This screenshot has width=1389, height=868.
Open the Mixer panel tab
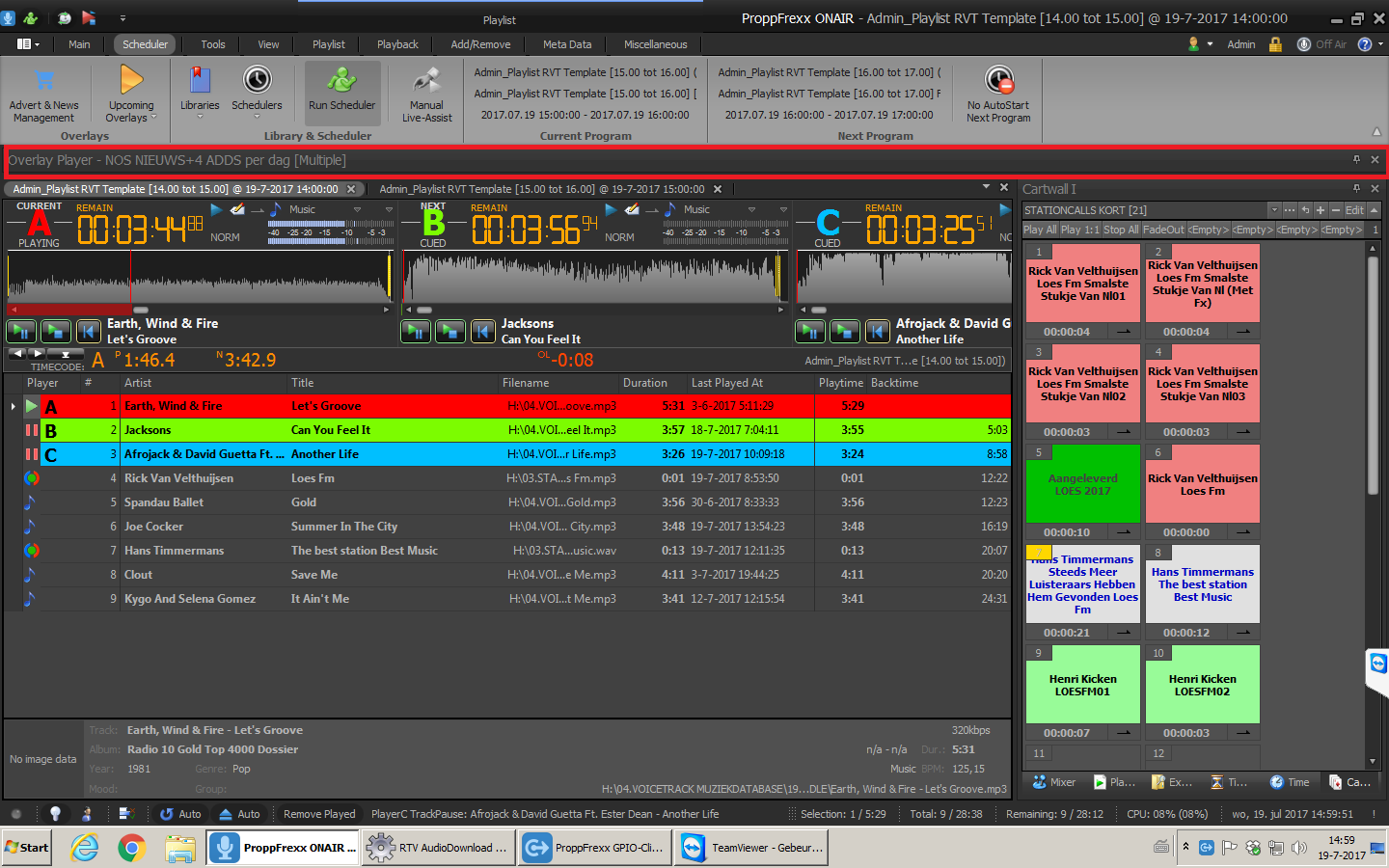[1054, 782]
